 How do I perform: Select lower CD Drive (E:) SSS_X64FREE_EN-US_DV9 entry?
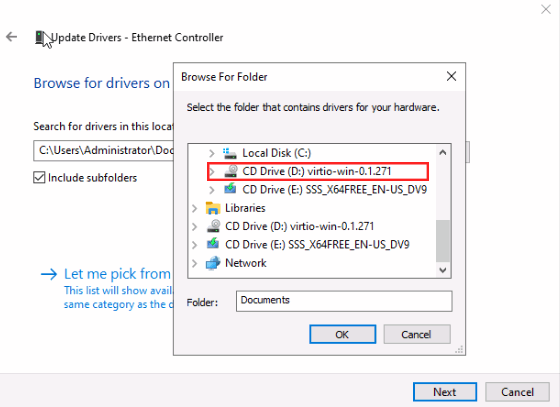tap(318, 245)
